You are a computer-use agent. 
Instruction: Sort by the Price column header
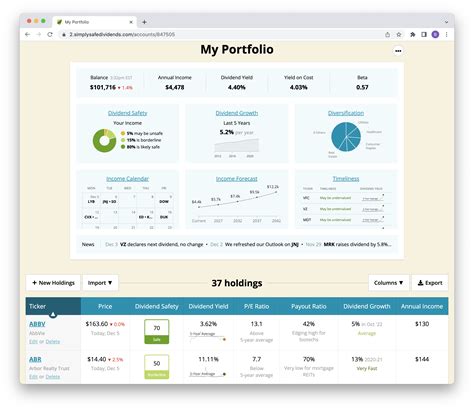click(105, 306)
